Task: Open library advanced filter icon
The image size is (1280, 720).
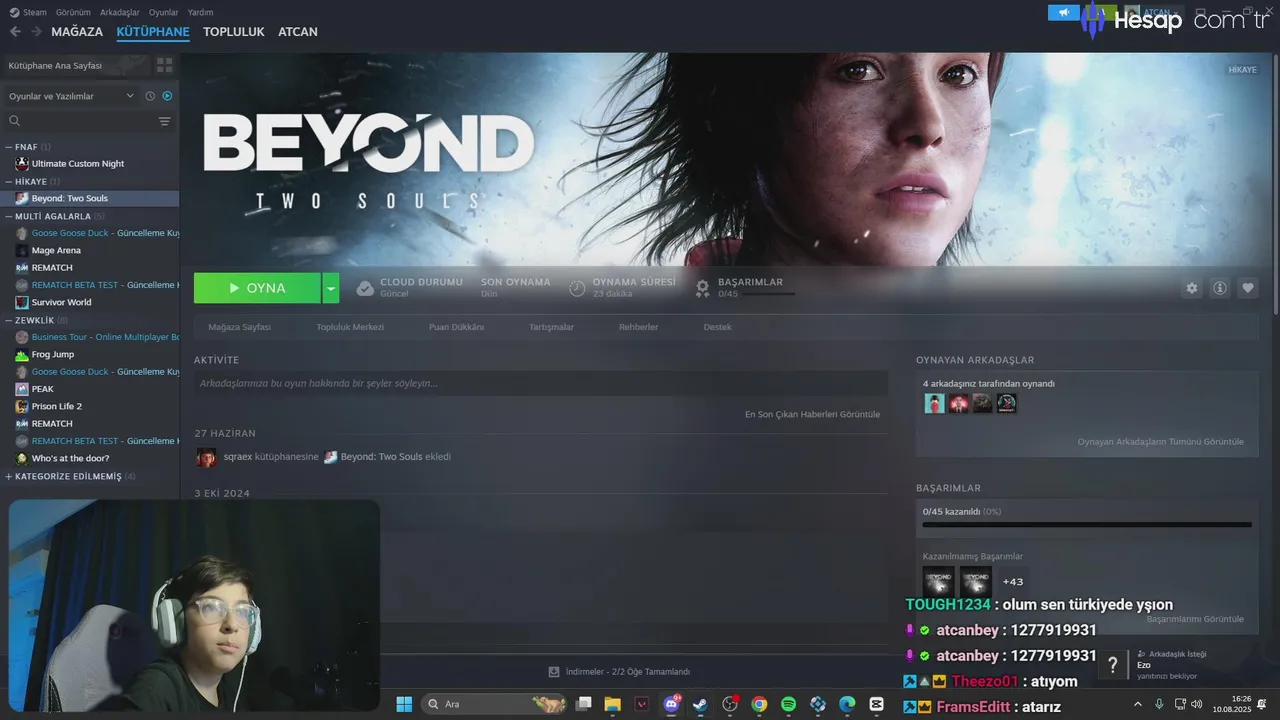Action: coord(165,121)
